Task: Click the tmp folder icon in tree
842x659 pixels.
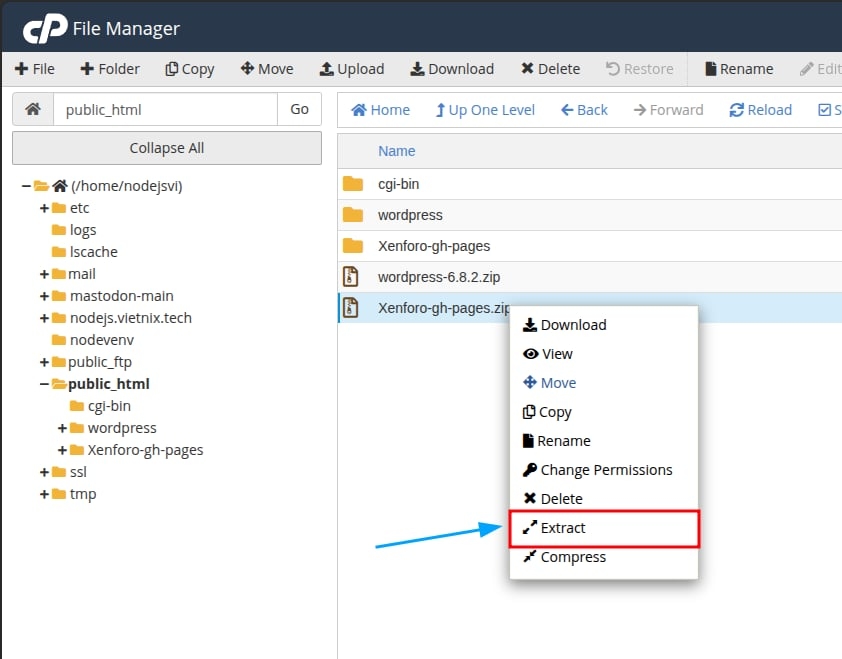Action: 59,494
